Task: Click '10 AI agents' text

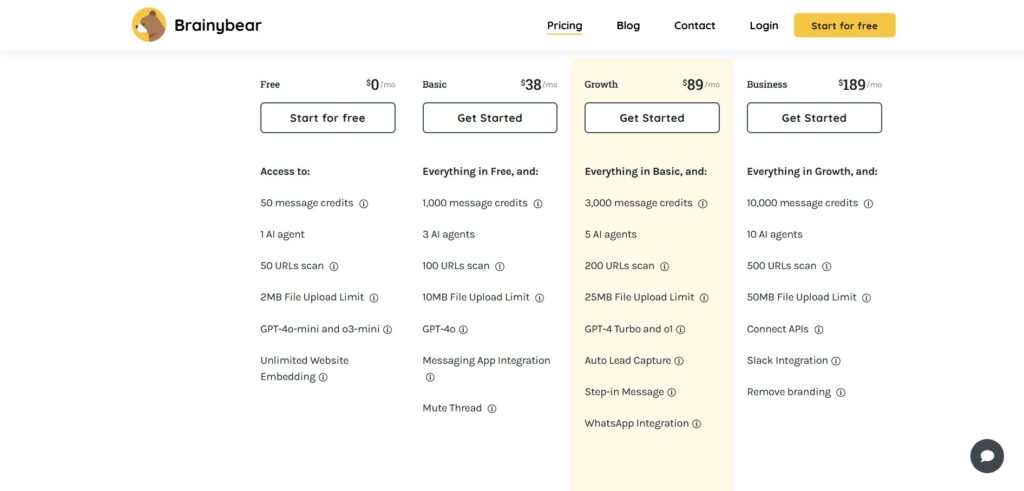Action: pyautogui.click(x=775, y=235)
